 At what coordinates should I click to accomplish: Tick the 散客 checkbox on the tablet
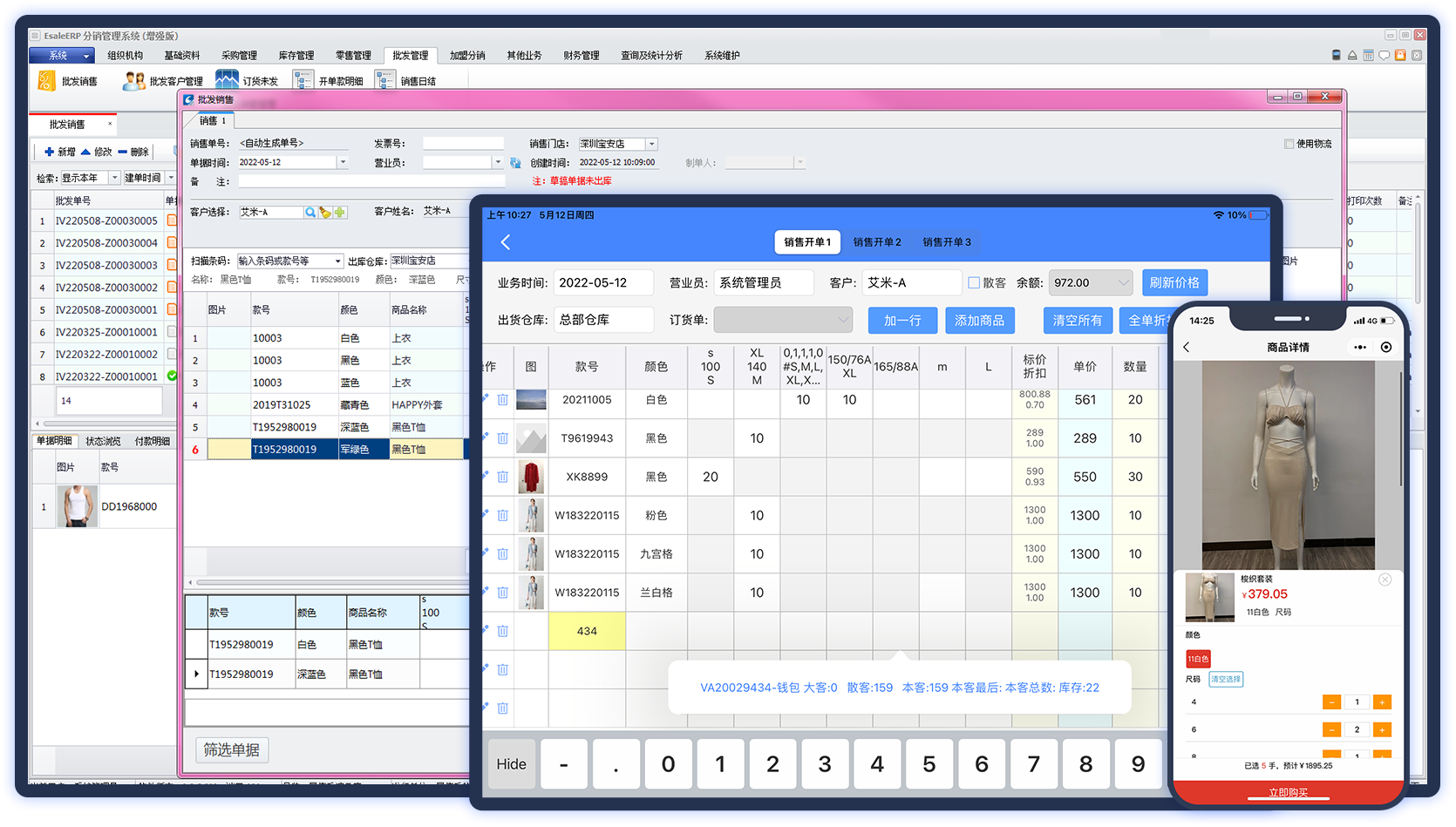pyautogui.click(x=974, y=282)
